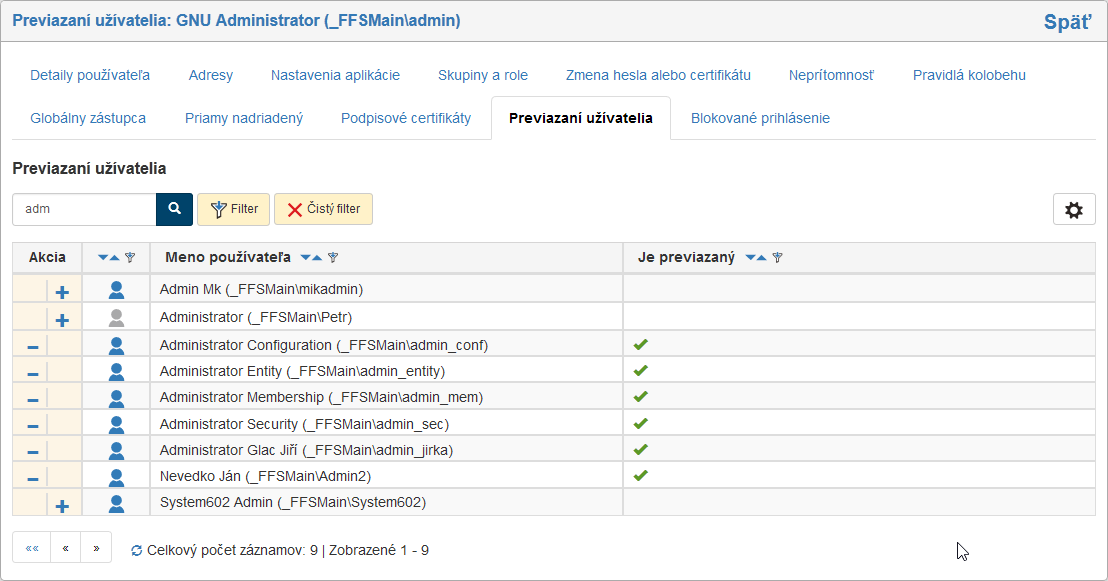This screenshot has width=1108, height=581.
Task: Click the magnifier search button
Action: click(x=174, y=209)
